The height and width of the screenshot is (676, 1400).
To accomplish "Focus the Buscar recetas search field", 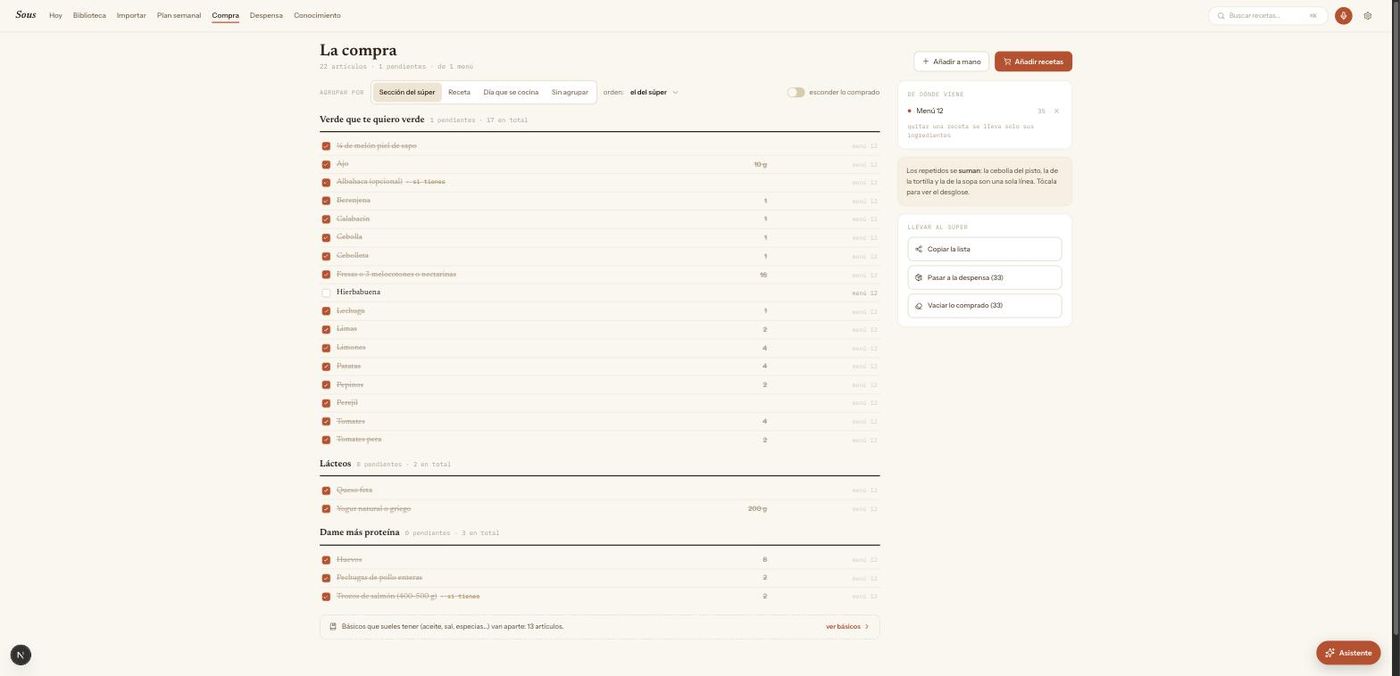I will (1268, 16).
